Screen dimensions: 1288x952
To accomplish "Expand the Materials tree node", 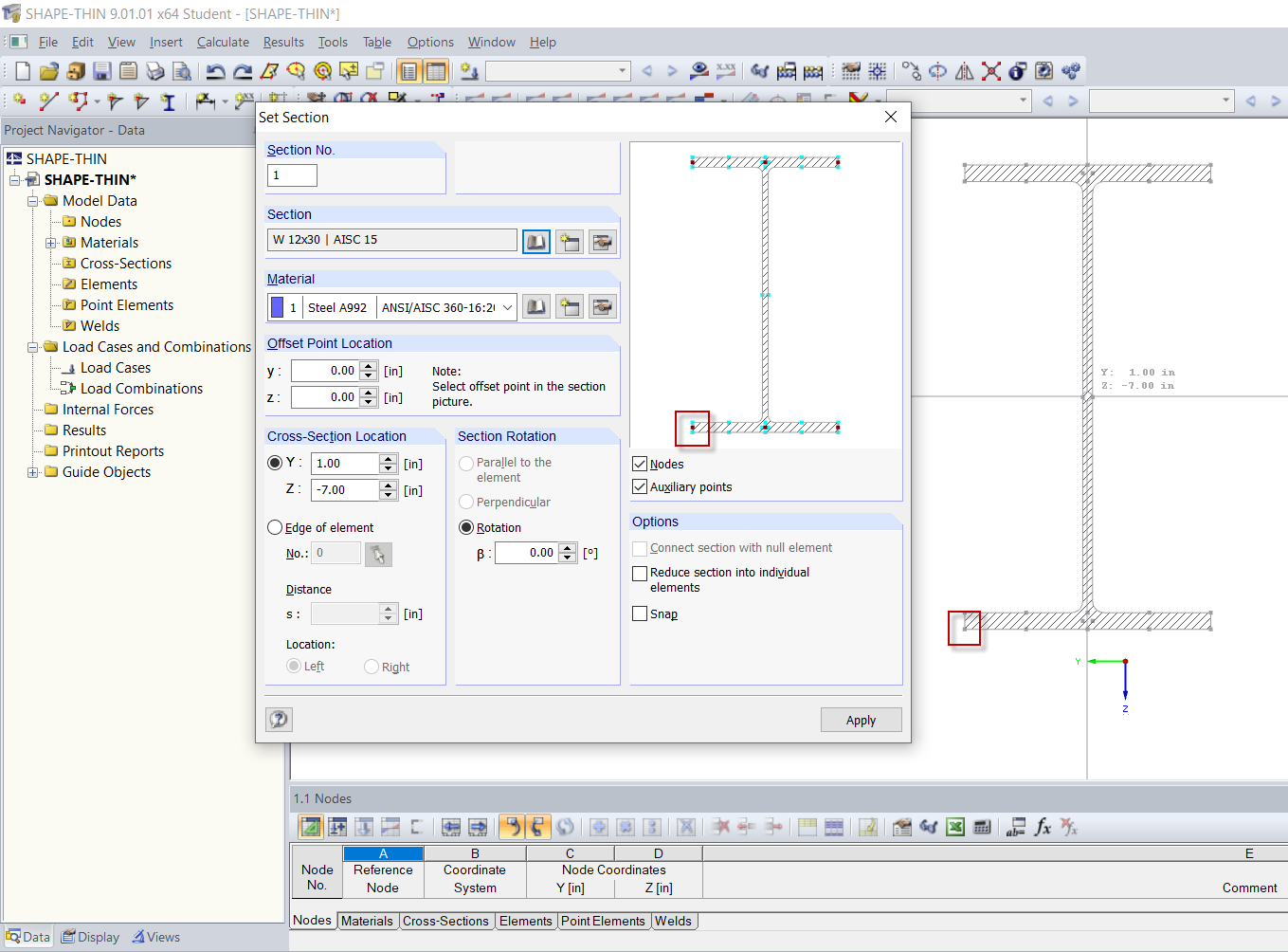I will pyautogui.click(x=50, y=243).
